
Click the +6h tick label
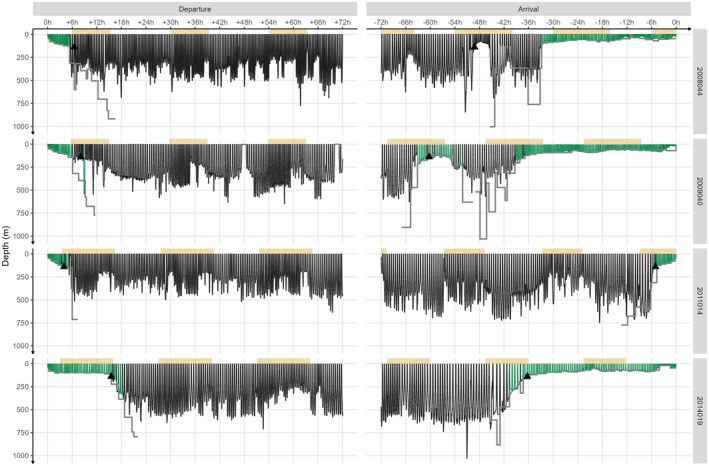pyautogui.click(x=72, y=22)
